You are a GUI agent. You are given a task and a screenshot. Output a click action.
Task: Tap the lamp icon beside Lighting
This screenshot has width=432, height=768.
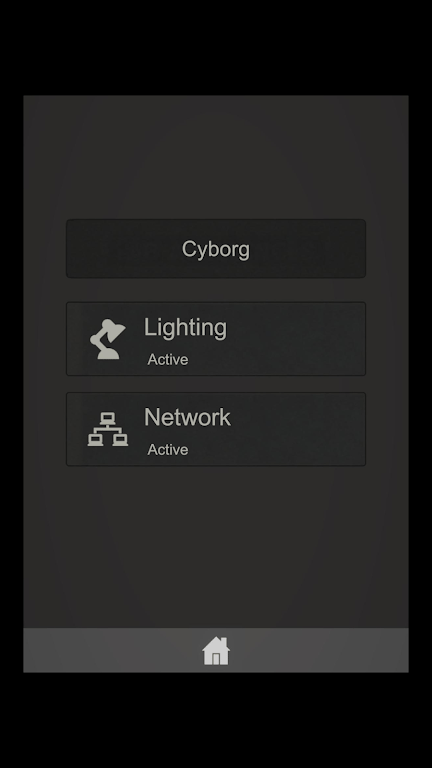[x=108, y=339]
